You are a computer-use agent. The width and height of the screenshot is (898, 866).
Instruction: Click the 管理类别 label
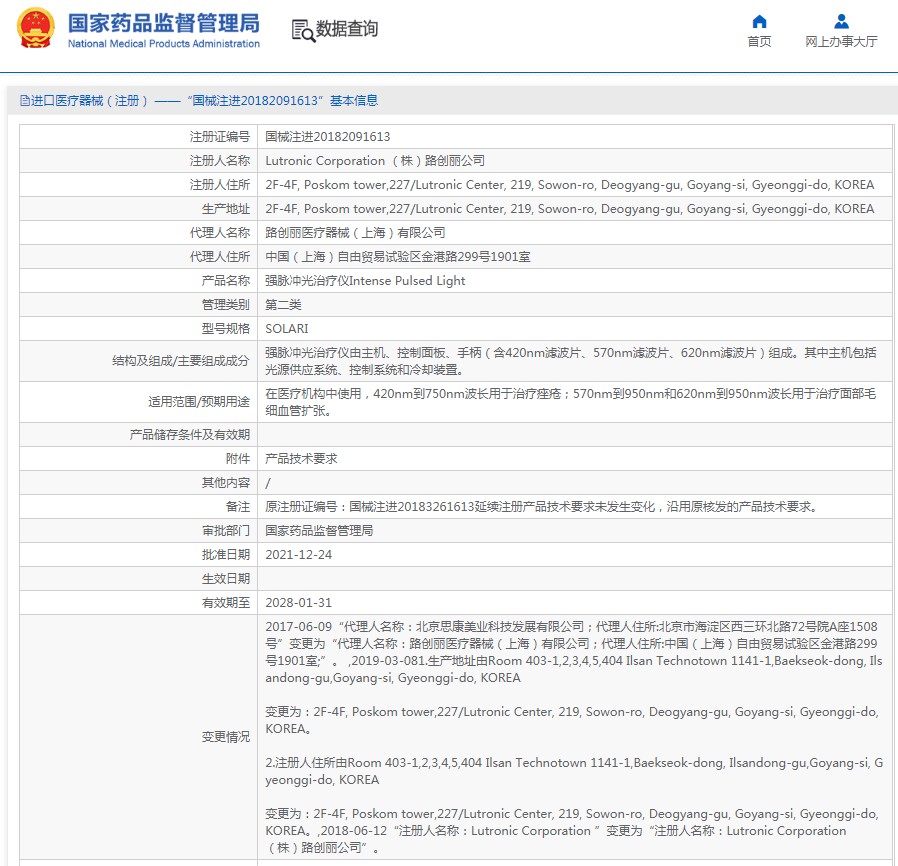pyautogui.click(x=226, y=305)
